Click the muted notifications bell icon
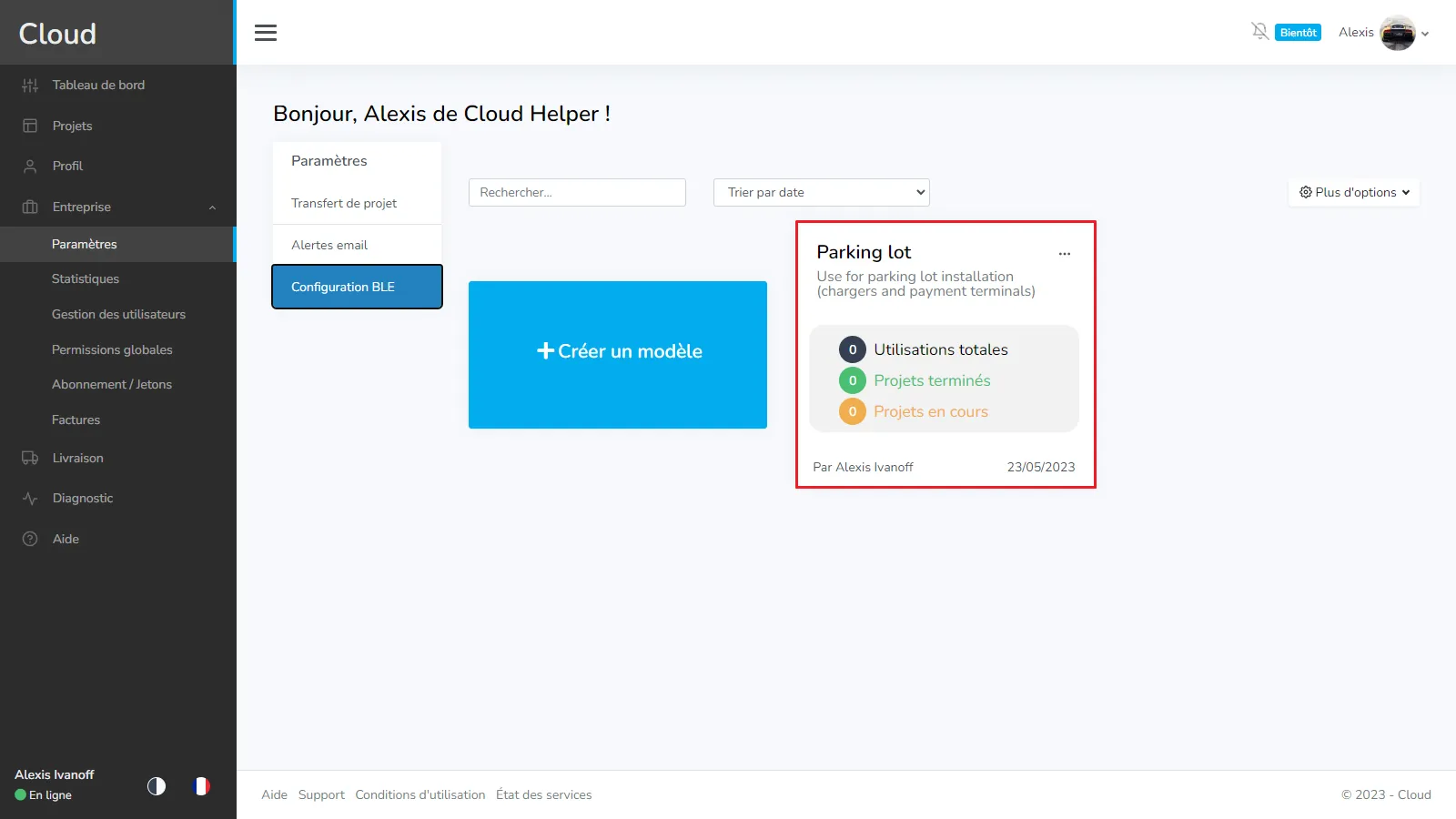The height and width of the screenshot is (819, 1456). point(1260,32)
